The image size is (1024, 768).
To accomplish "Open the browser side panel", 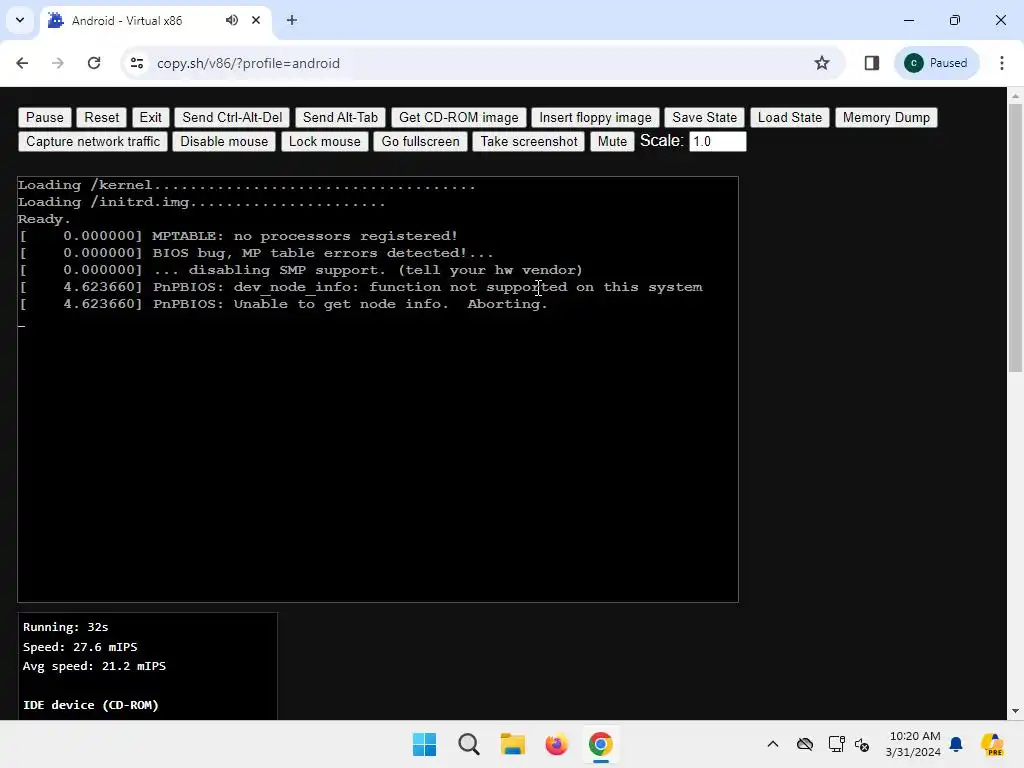I will [x=872, y=63].
